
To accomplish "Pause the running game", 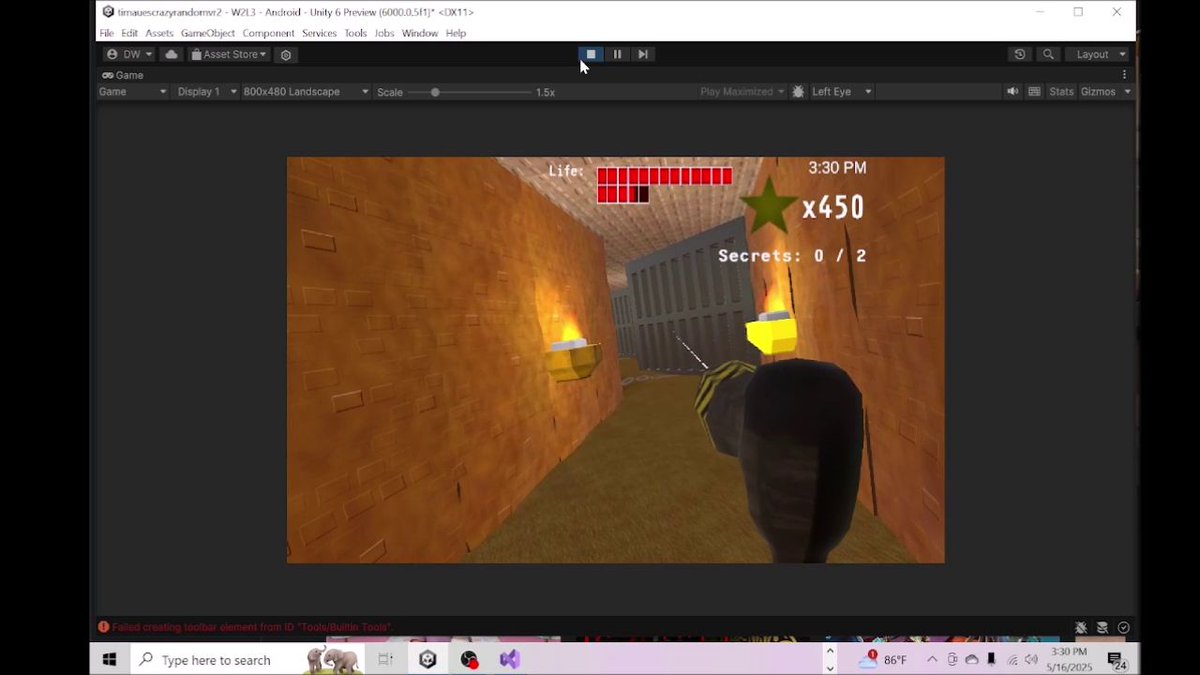I will [x=617, y=54].
